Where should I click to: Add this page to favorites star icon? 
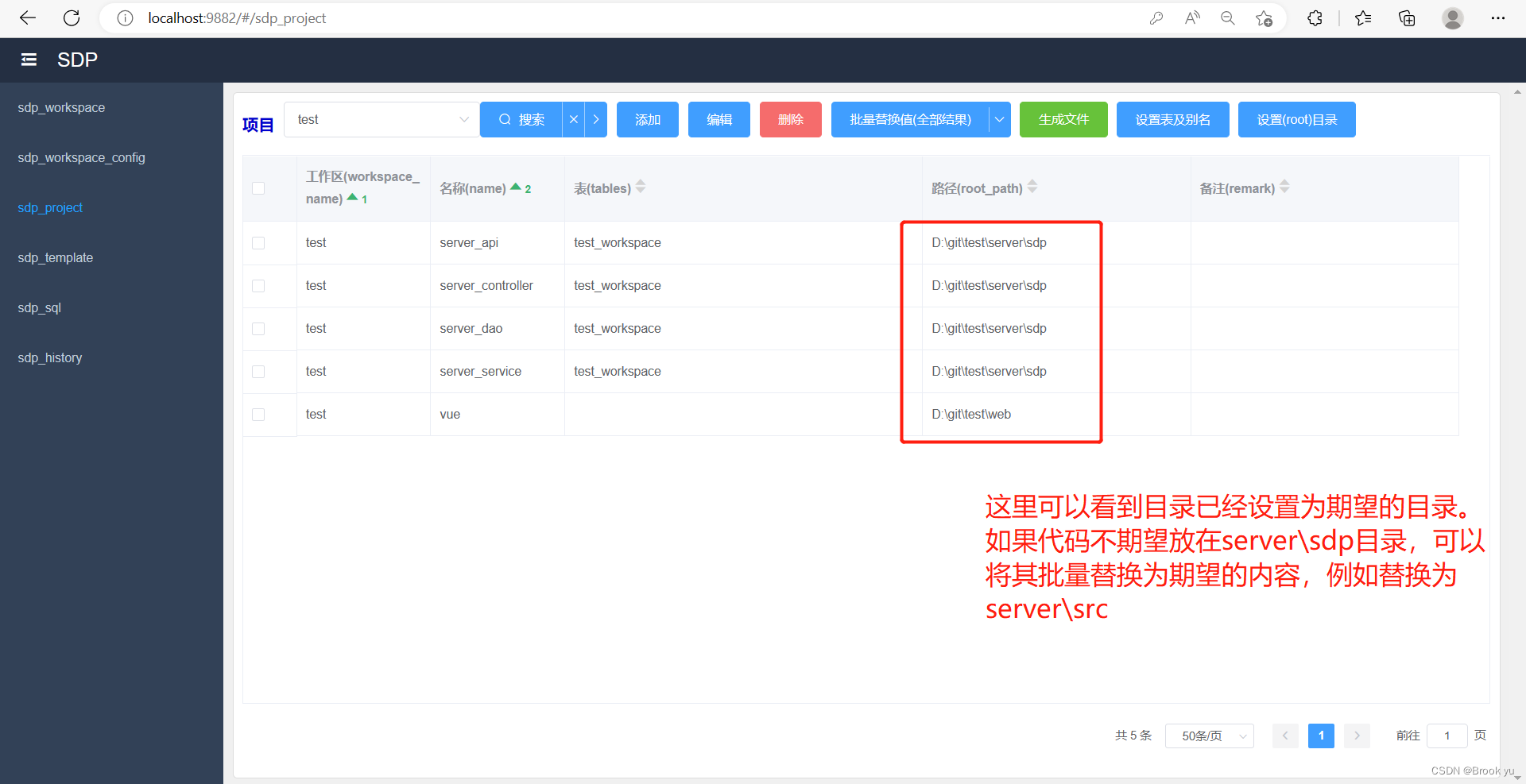[x=1264, y=18]
